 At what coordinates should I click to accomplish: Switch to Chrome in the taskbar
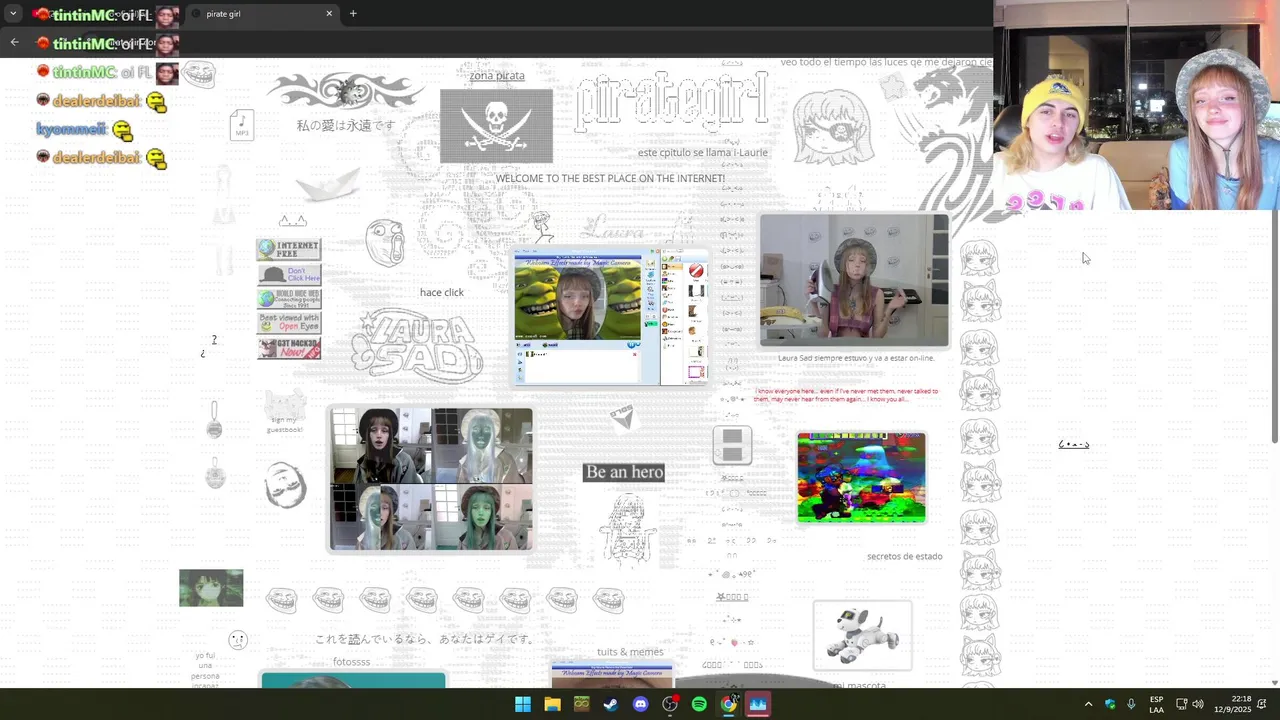tap(728, 704)
